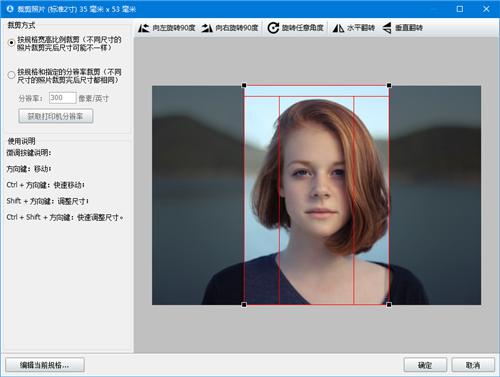500x377 pixels.
Task: Cancel cropping with the 取消 button
Action: (x=473, y=365)
